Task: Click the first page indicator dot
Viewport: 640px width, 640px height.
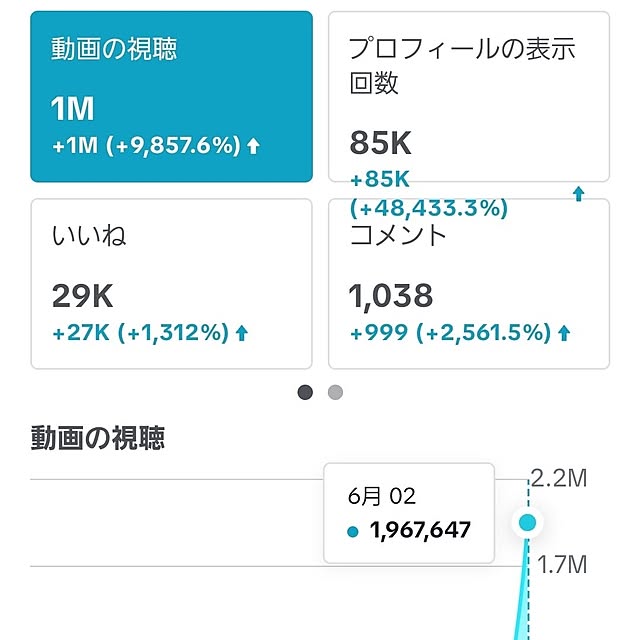Action: (305, 392)
